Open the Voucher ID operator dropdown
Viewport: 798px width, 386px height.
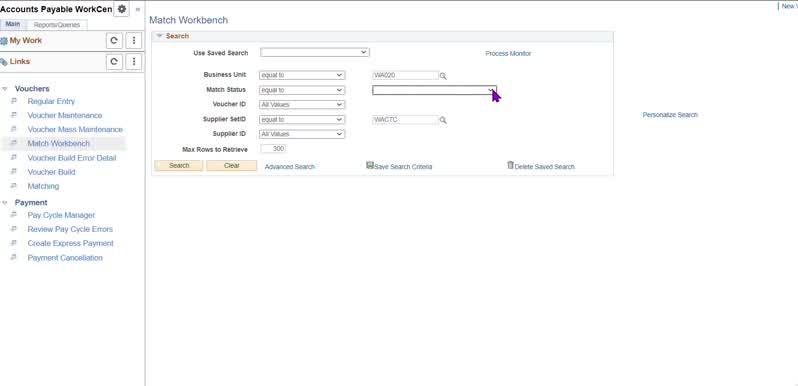point(302,105)
